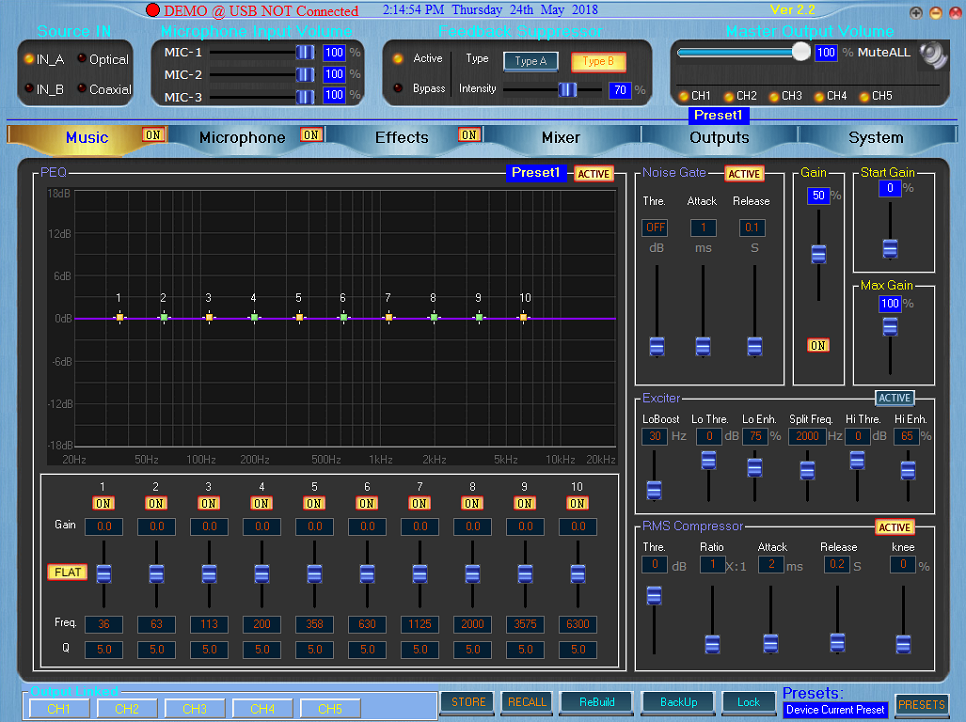
Task: Set Feedback Suppressor to Active
Action: 398,59
